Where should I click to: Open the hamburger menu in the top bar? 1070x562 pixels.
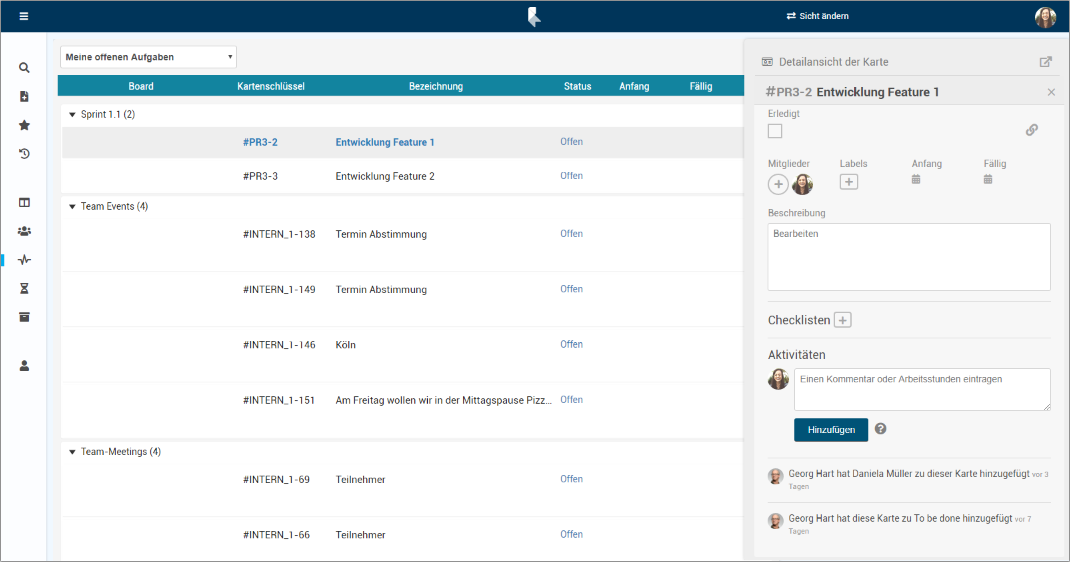pyautogui.click(x=24, y=16)
